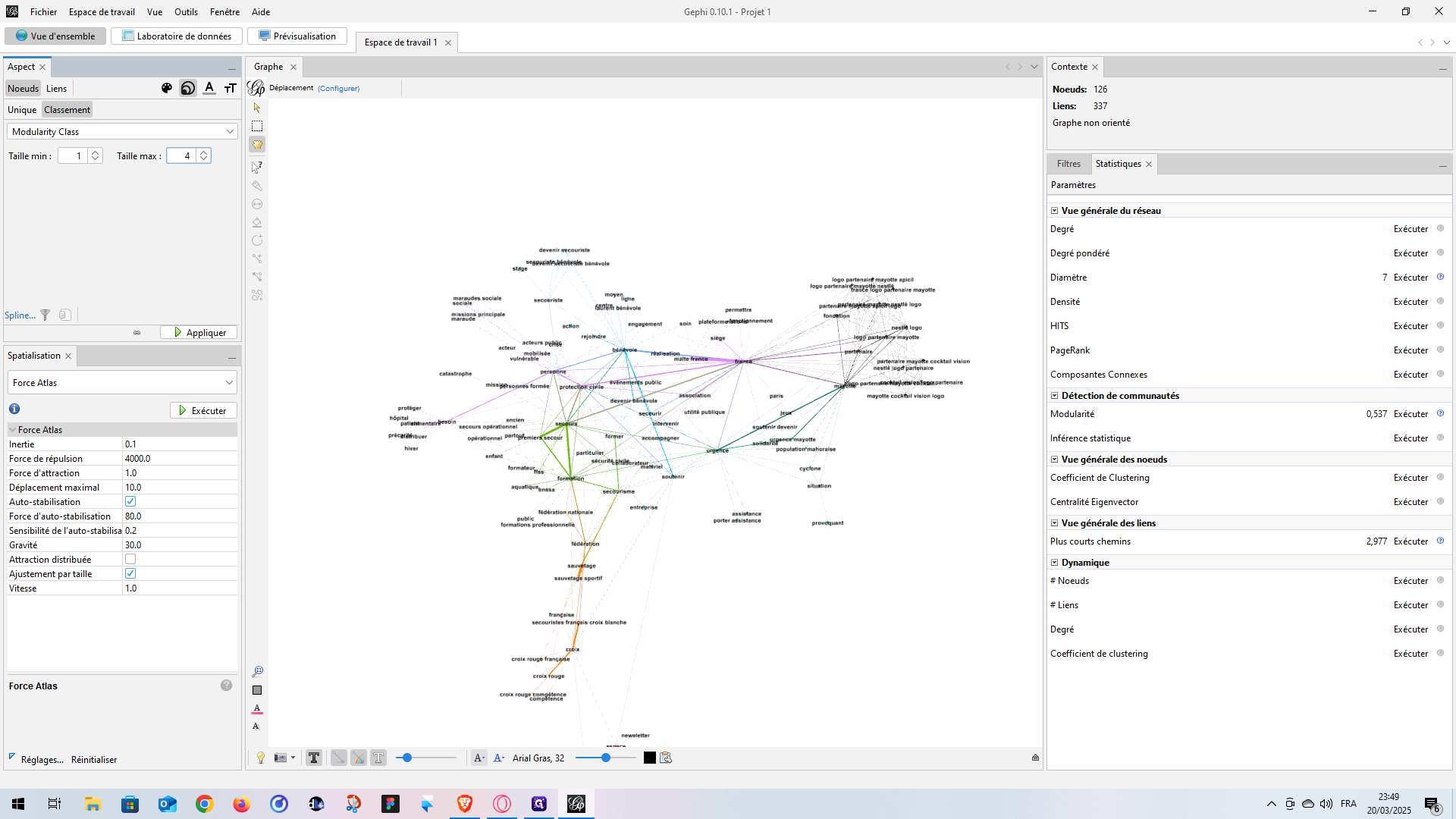The width and height of the screenshot is (1456, 819).
Task: Run the PageRank statistic
Action: [x=1410, y=350]
